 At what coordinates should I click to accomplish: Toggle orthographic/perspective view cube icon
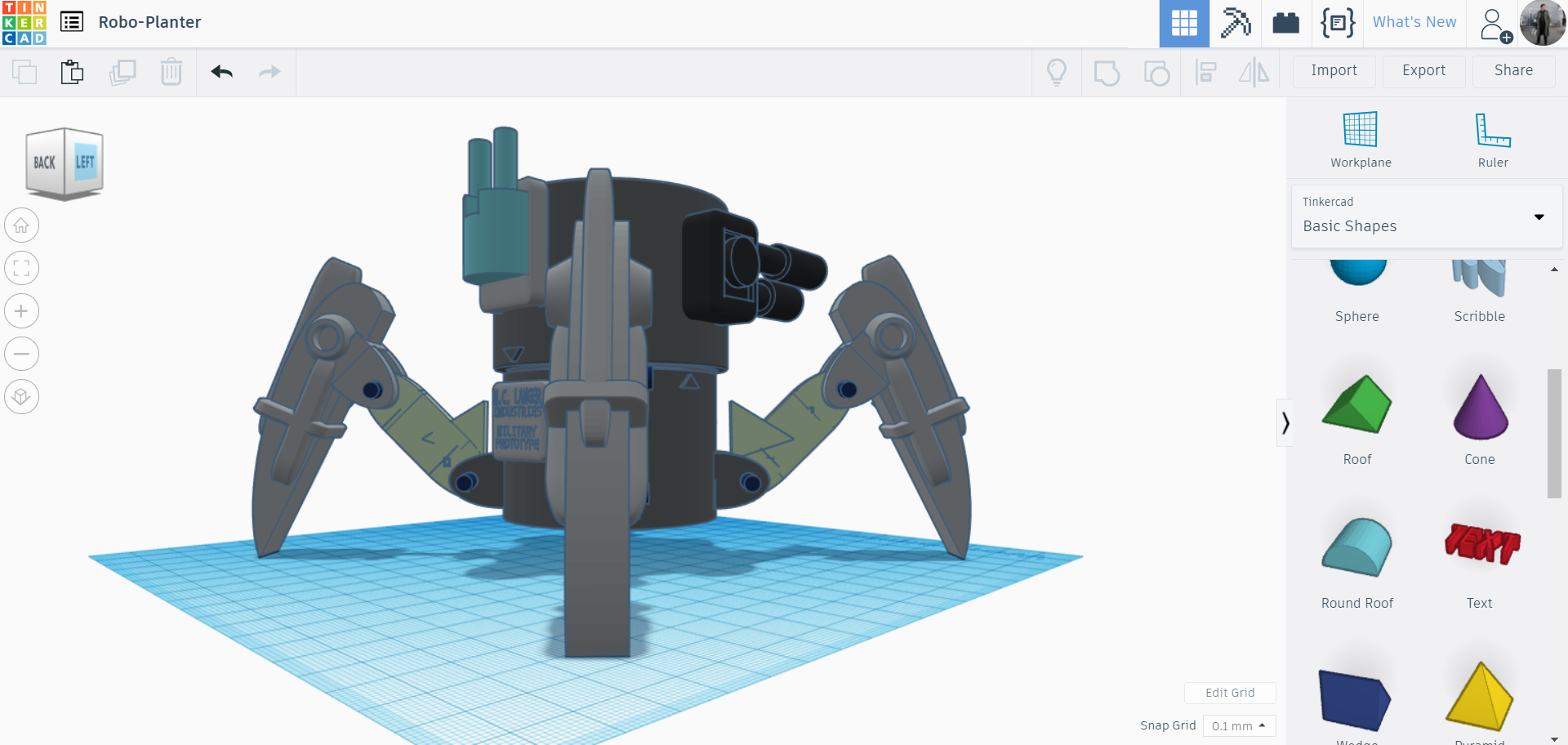click(x=22, y=397)
